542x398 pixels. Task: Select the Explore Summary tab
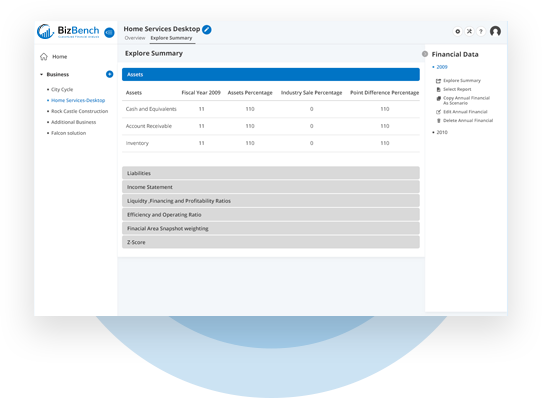[171, 38]
